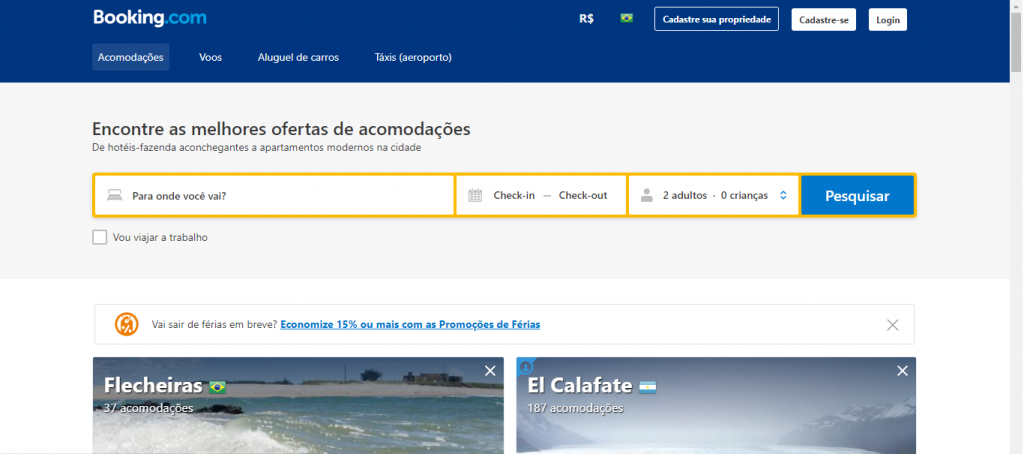Select the Acomodações tab
Viewport: 1024px width, 454px height.
point(131,57)
